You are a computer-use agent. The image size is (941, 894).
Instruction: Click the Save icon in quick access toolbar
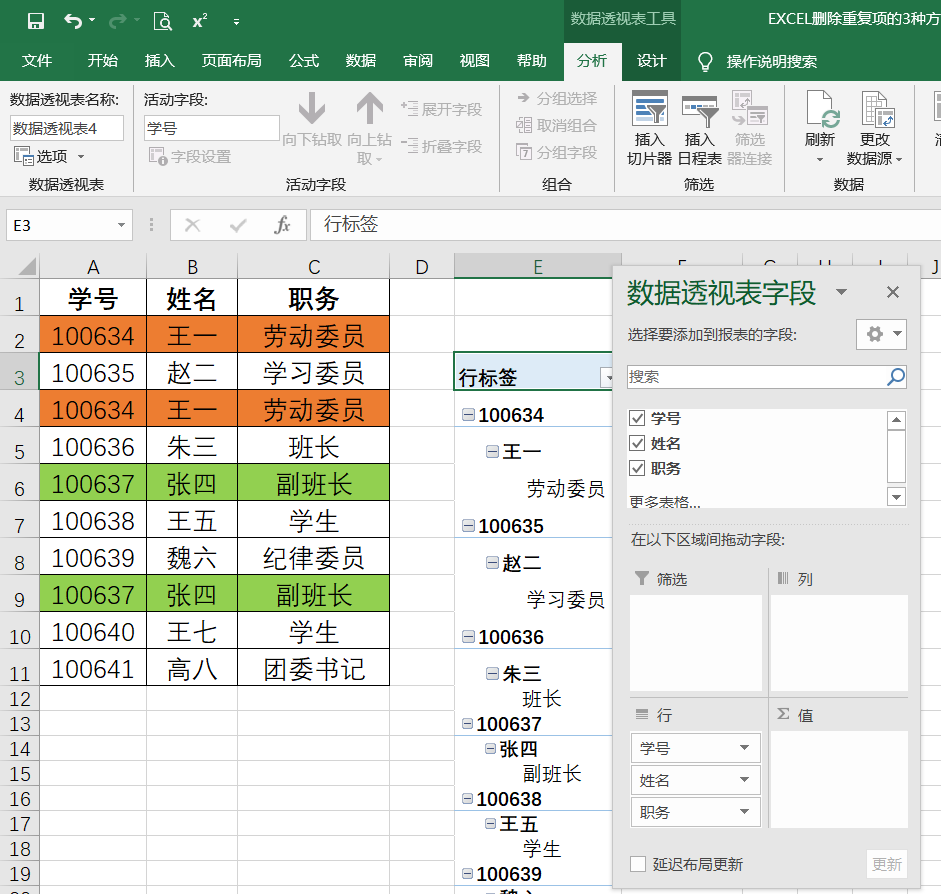coord(36,22)
